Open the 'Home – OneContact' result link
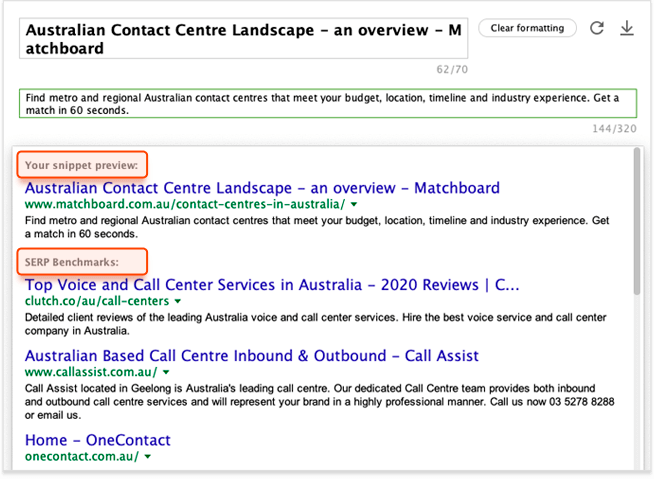 (98, 440)
